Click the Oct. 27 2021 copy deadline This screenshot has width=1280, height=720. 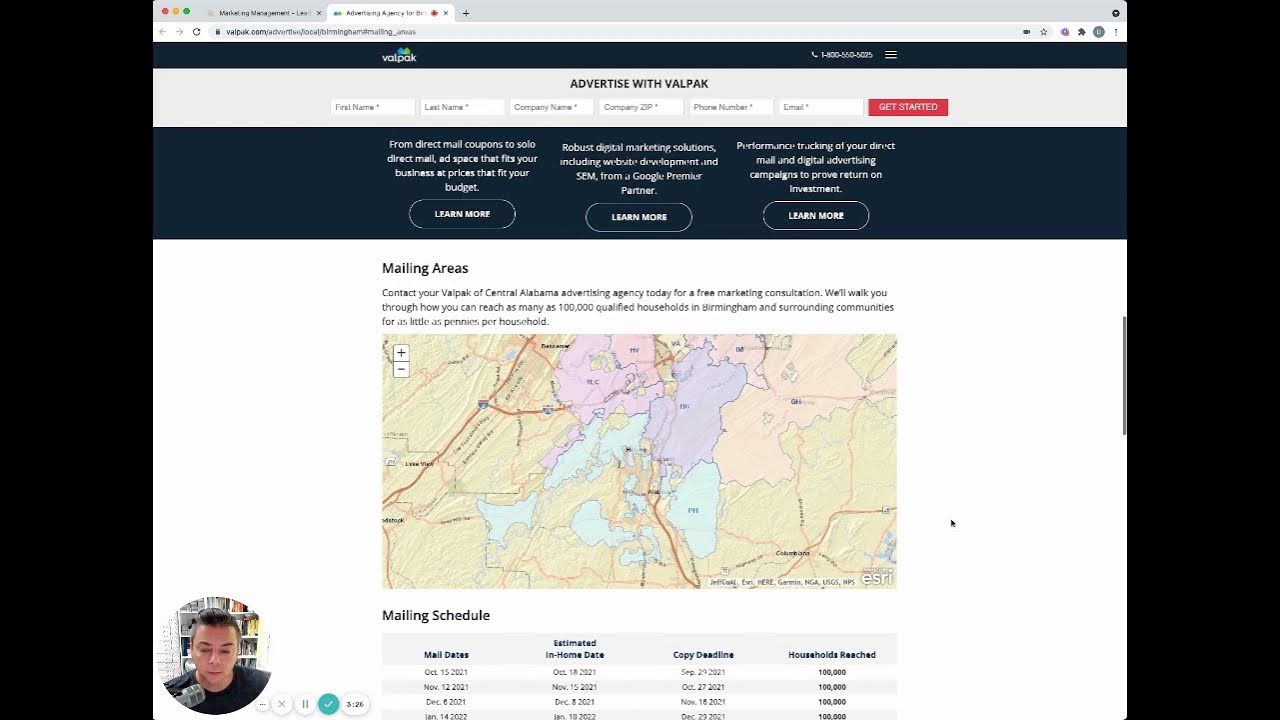coord(703,687)
